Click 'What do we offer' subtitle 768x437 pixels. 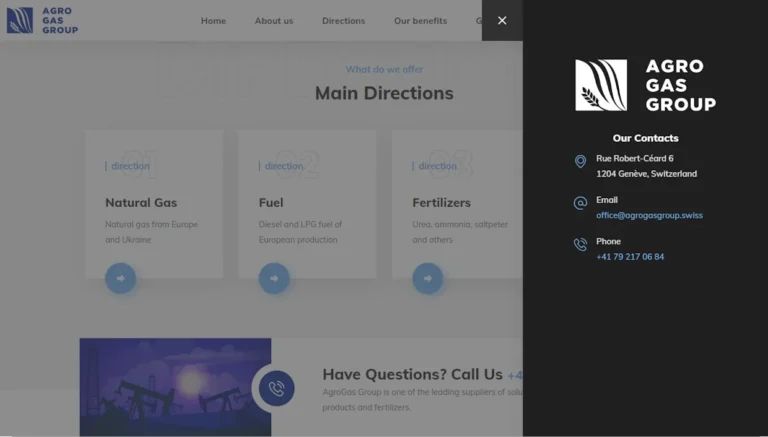tap(384, 69)
